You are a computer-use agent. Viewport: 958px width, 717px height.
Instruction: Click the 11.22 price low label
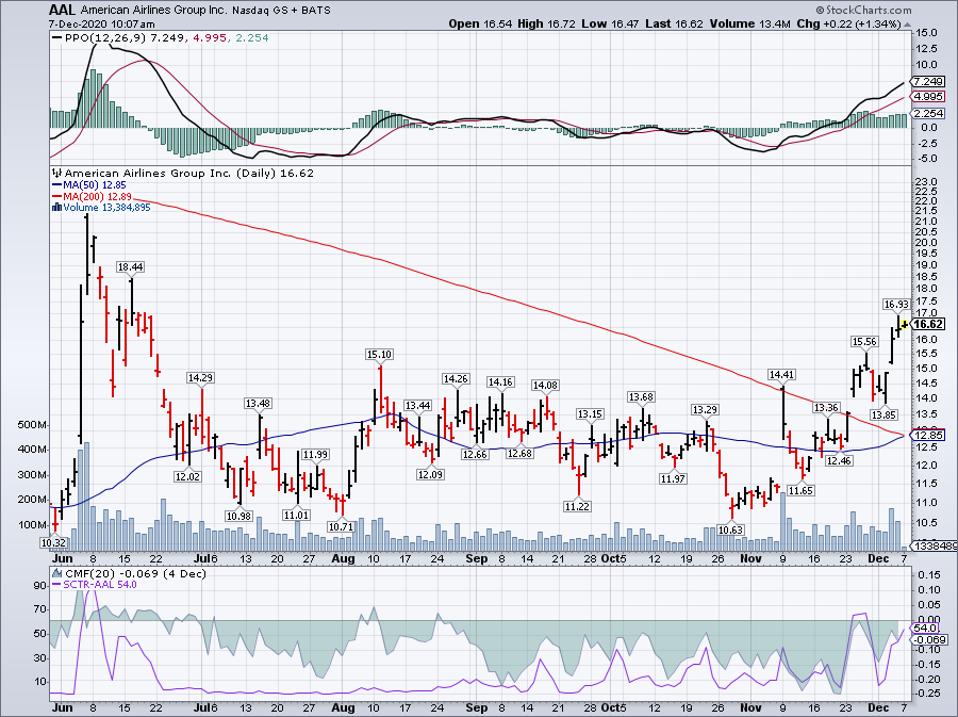(577, 506)
